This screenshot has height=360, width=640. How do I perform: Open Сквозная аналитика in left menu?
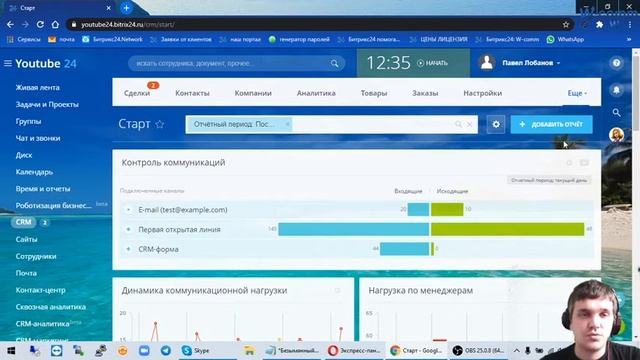coord(51,307)
